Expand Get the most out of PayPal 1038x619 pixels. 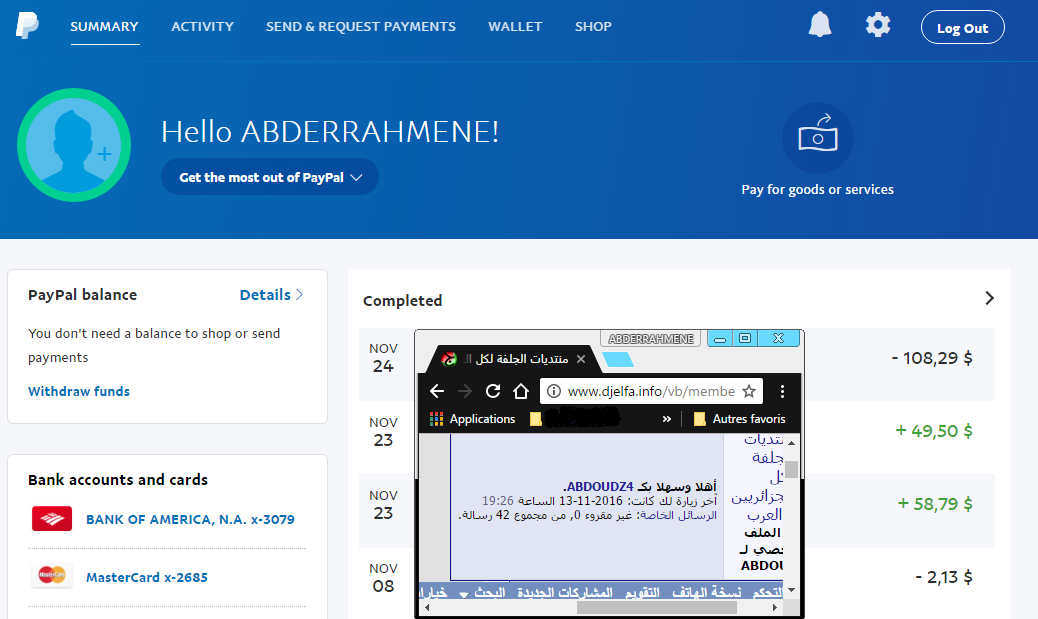coord(269,177)
